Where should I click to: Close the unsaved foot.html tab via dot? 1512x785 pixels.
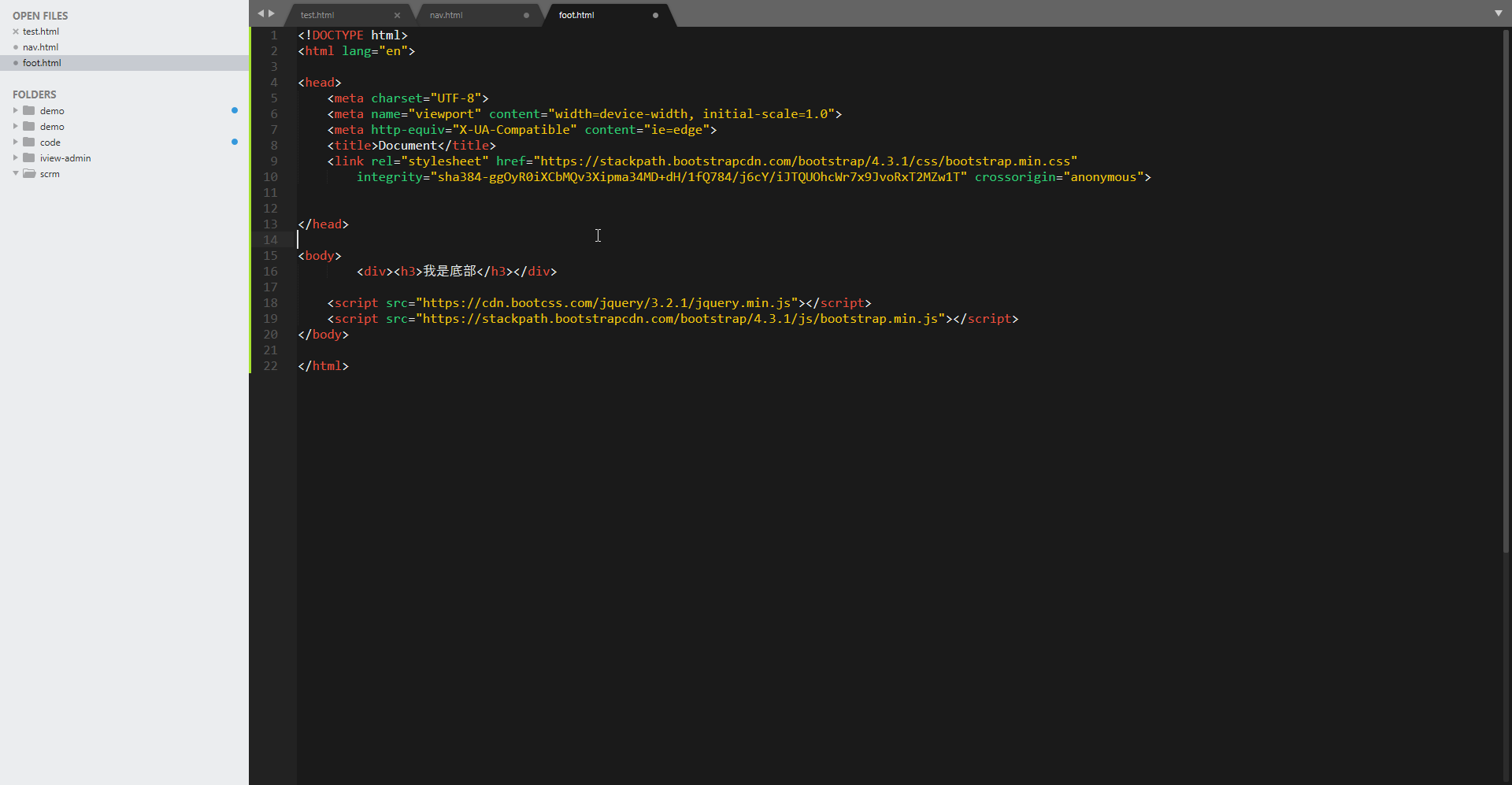coord(655,15)
